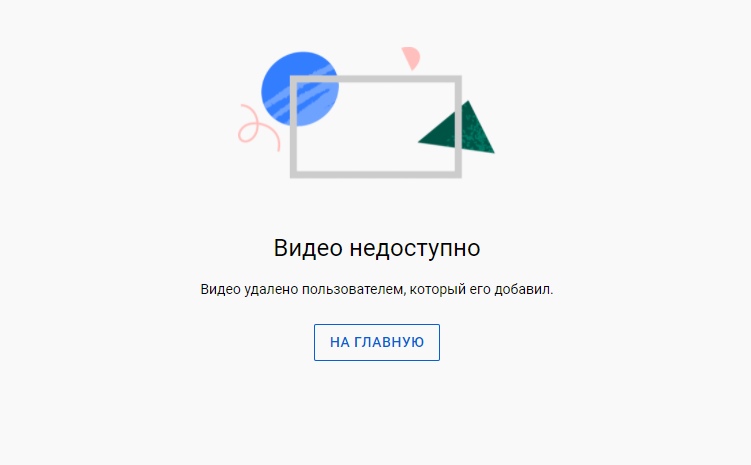This screenshot has height=465, width=751.
Task: Click the word ГЛАВНУЮ inside the outlined button
Action: click(x=389, y=342)
